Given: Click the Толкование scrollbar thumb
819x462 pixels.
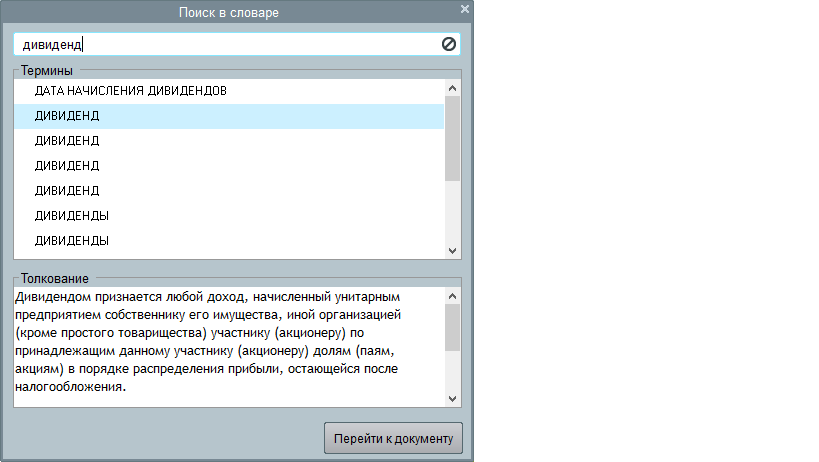Looking at the screenshot, I should pyautogui.click(x=452, y=328).
